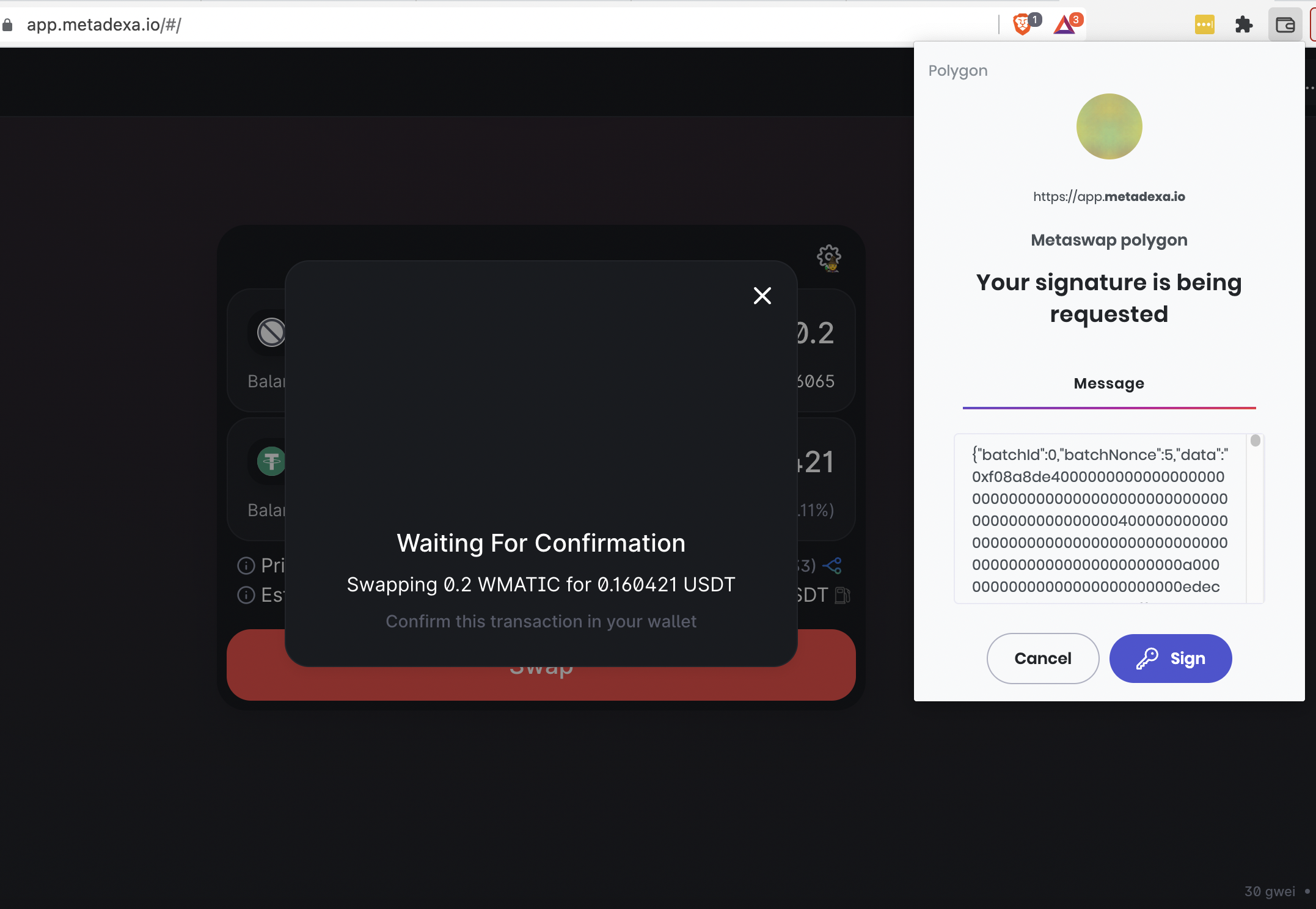Click the app.metadexa.io origin link in wallet
The height and width of the screenshot is (909, 1316).
pyautogui.click(x=1109, y=197)
